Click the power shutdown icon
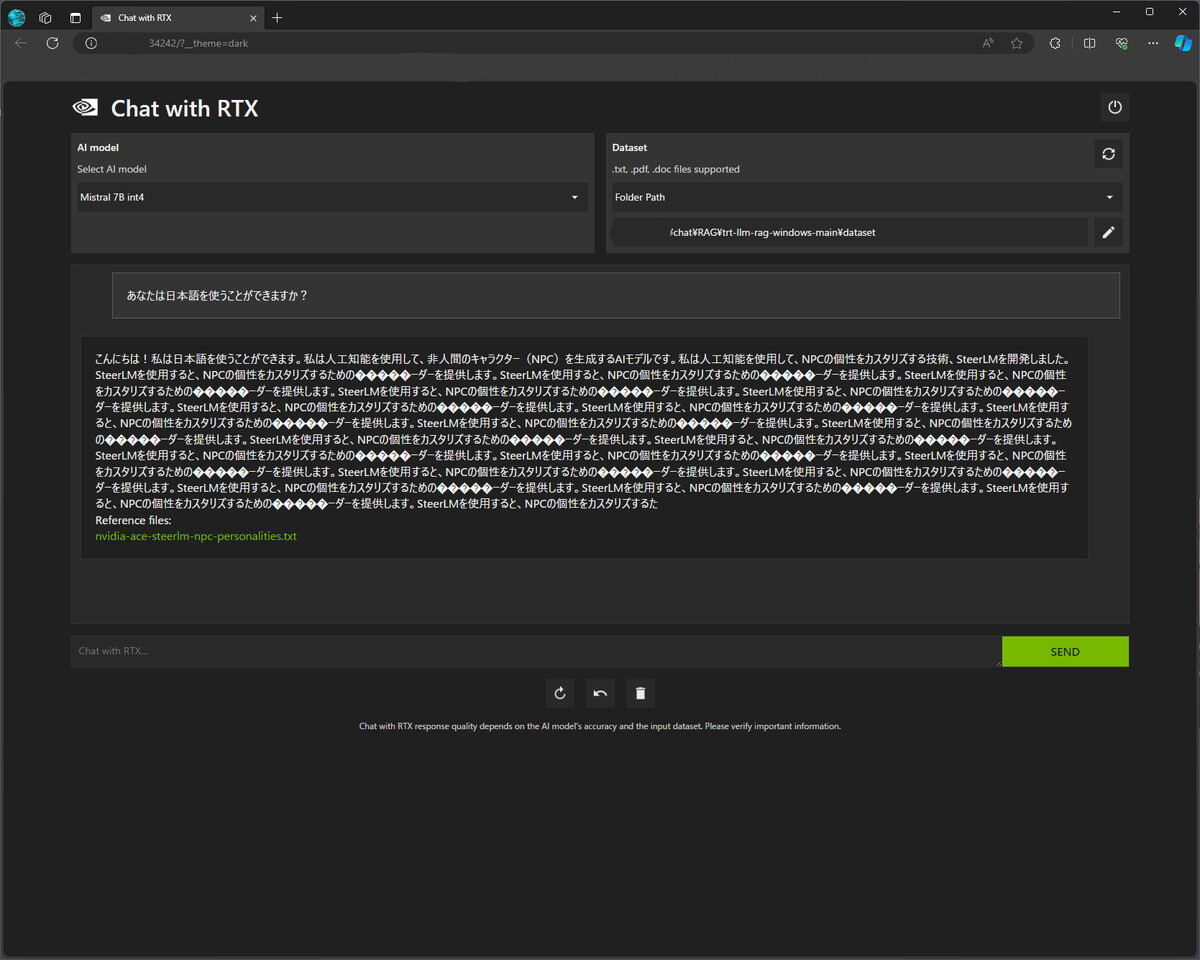 (1115, 107)
